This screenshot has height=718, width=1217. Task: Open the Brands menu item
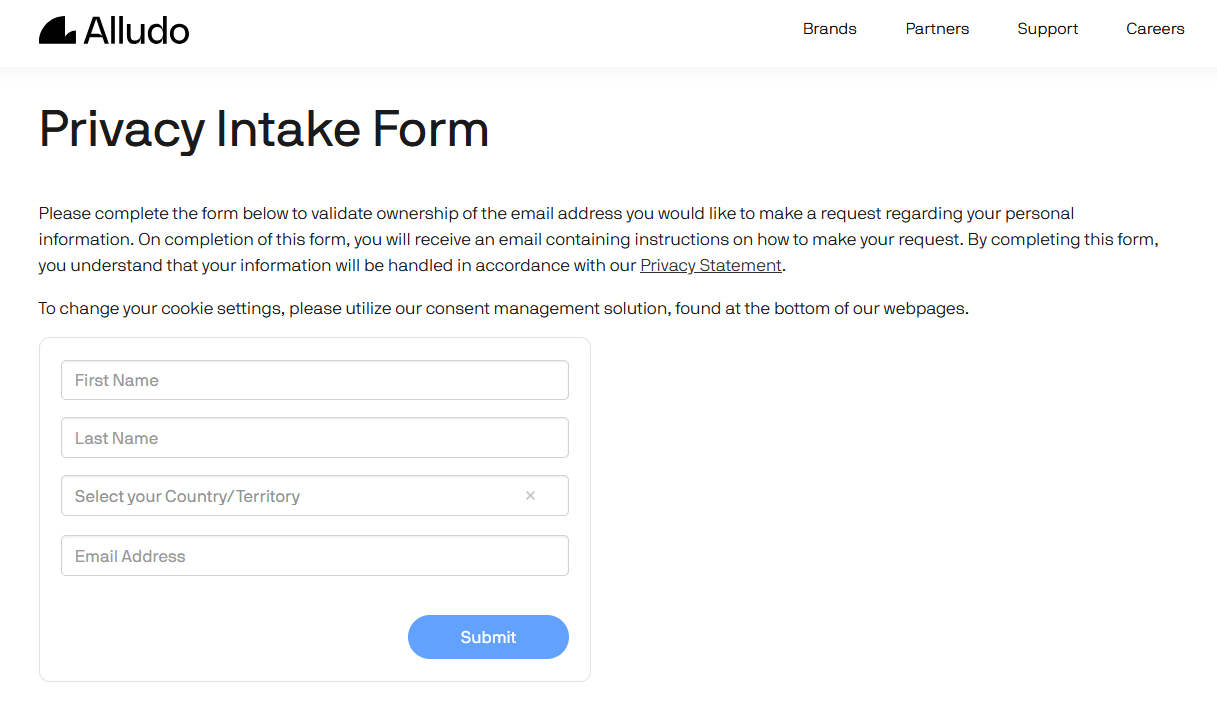click(x=830, y=29)
